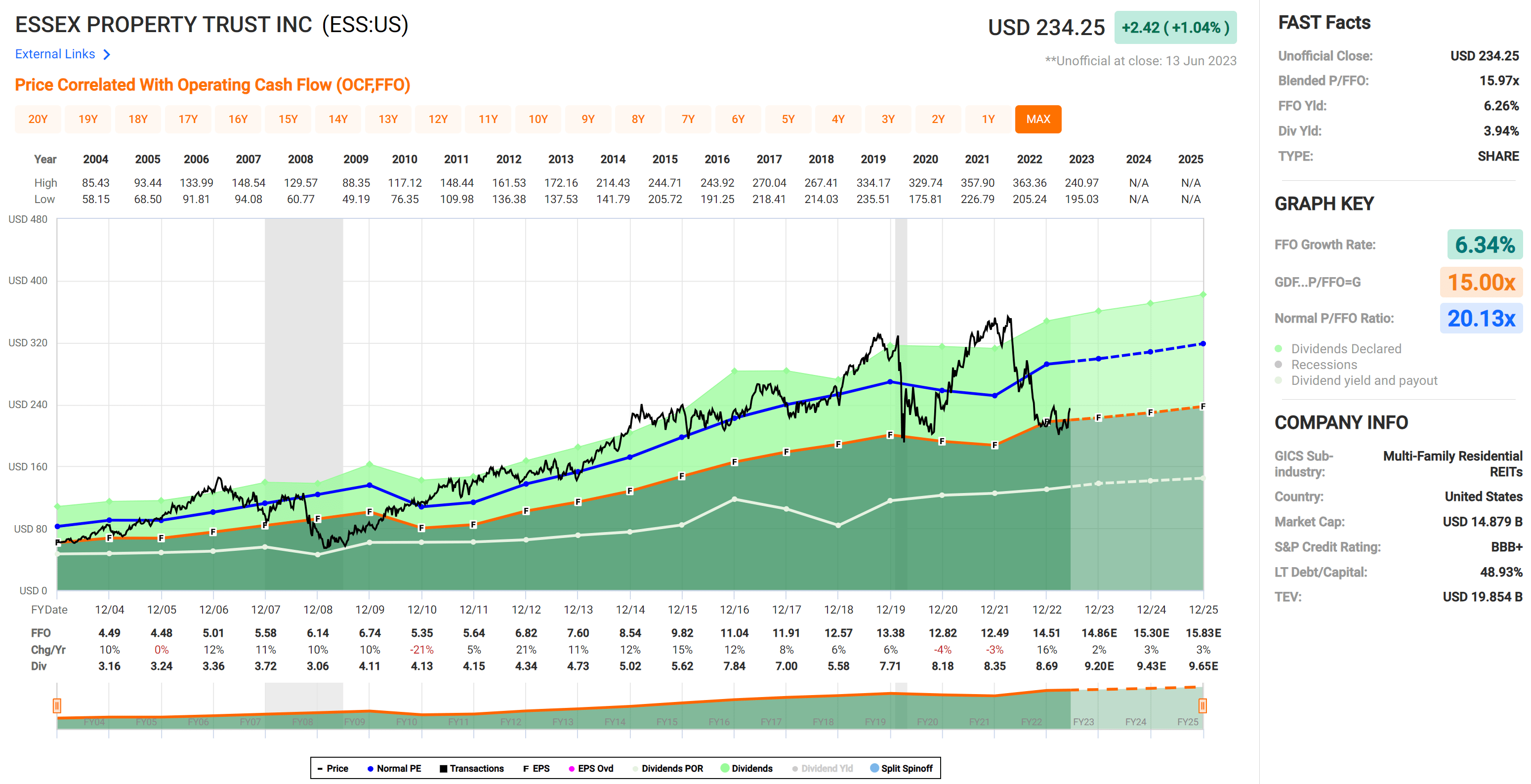This screenshot has height=784, width=1531.
Task: Click the Market Cap value USD 14.879 B
Action: coord(1482,522)
